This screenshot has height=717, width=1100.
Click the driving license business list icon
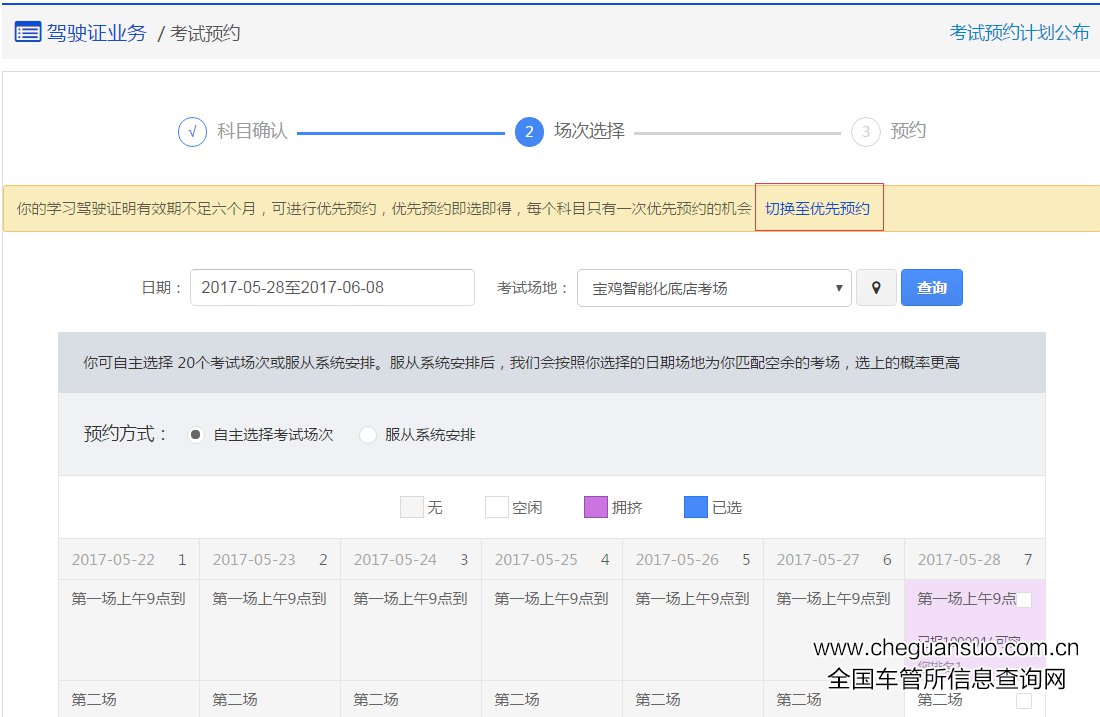pos(27,32)
